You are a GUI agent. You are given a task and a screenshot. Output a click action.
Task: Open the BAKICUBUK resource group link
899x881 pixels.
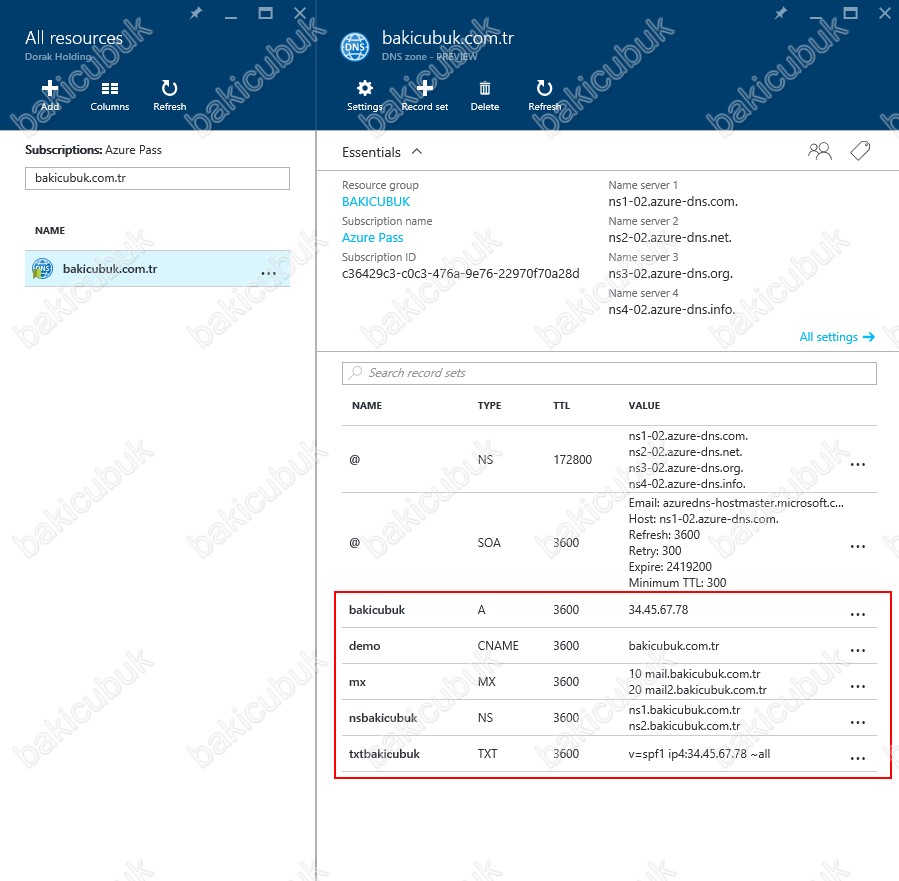coord(376,202)
